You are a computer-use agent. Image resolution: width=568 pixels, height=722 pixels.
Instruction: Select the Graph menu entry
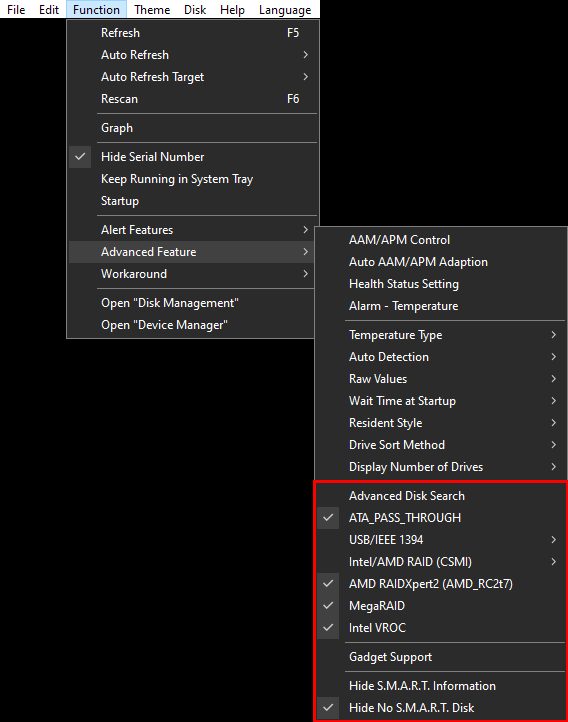(192, 128)
